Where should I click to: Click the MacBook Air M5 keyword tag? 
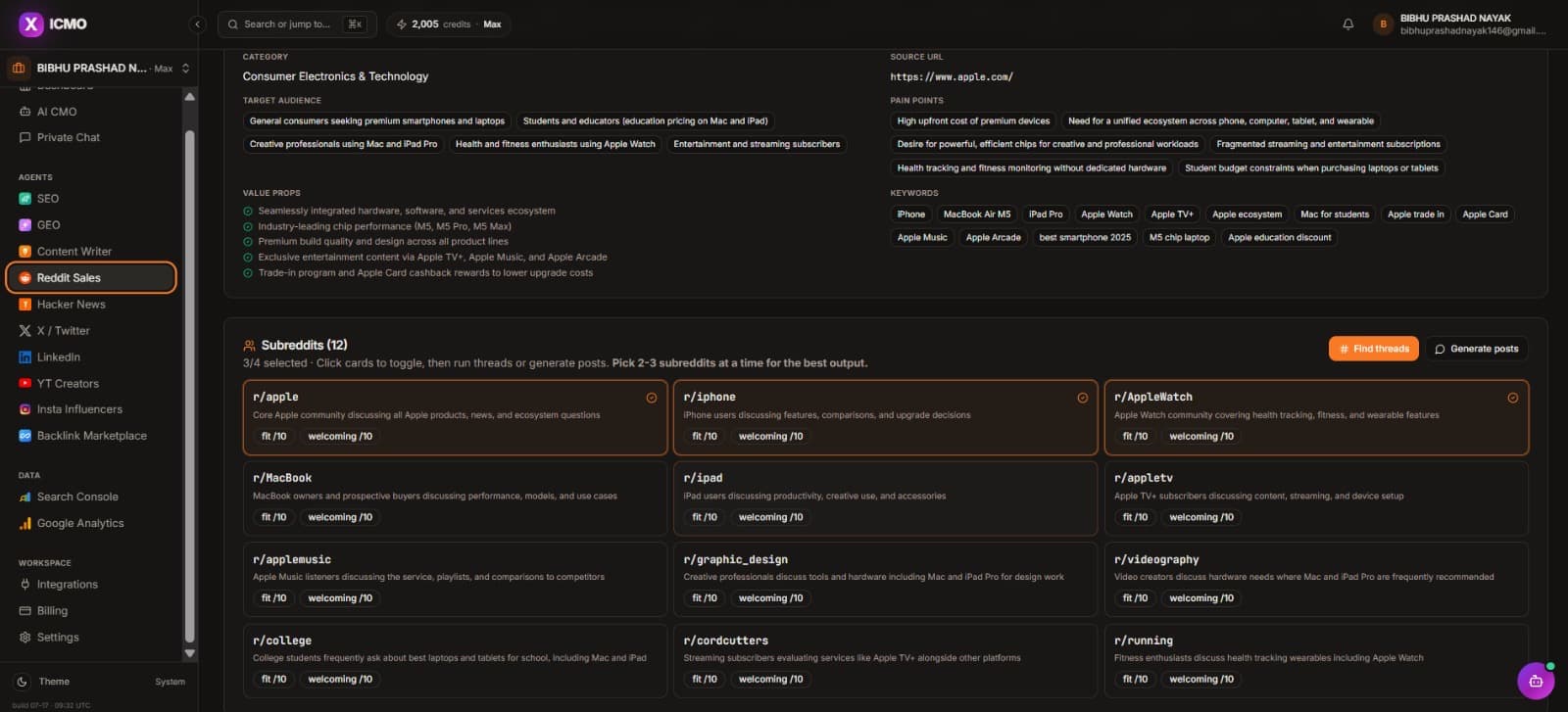(976, 214)
